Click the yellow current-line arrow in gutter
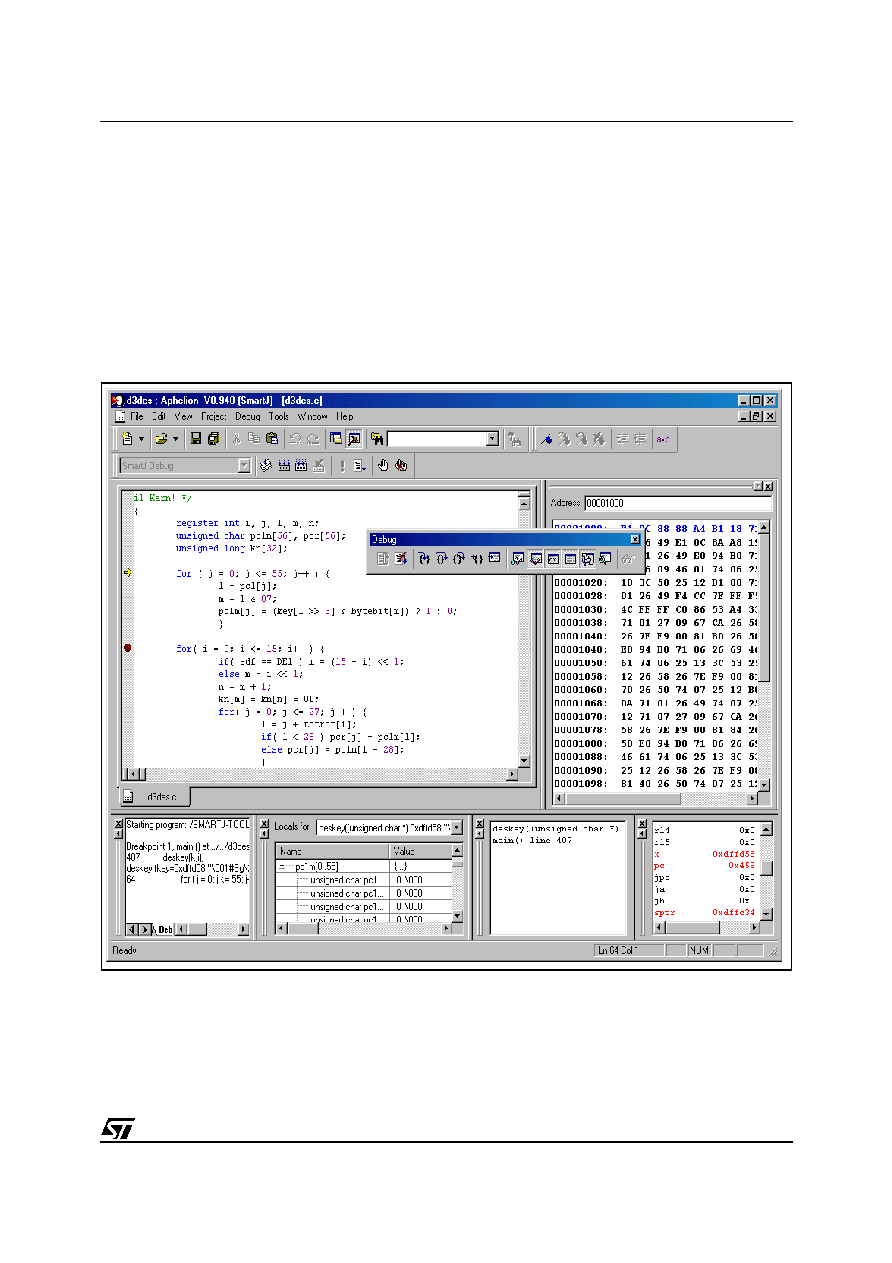Screen dimensions: 892x1263 [x=127, y=573]
